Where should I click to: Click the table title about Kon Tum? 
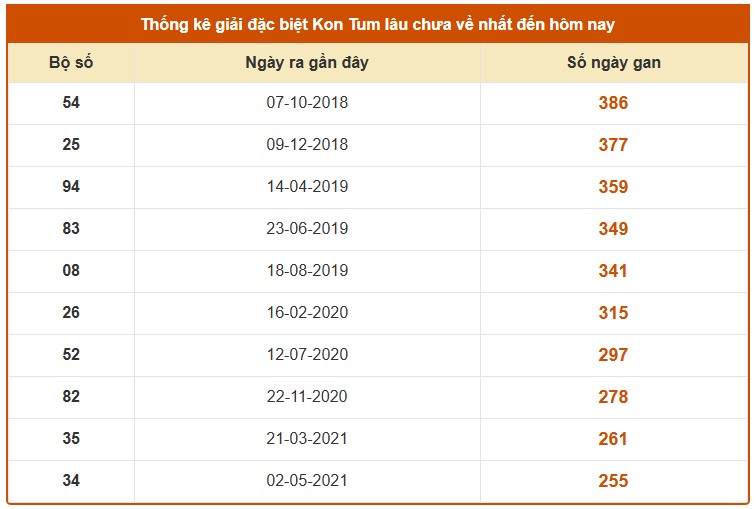pos(378,22)
